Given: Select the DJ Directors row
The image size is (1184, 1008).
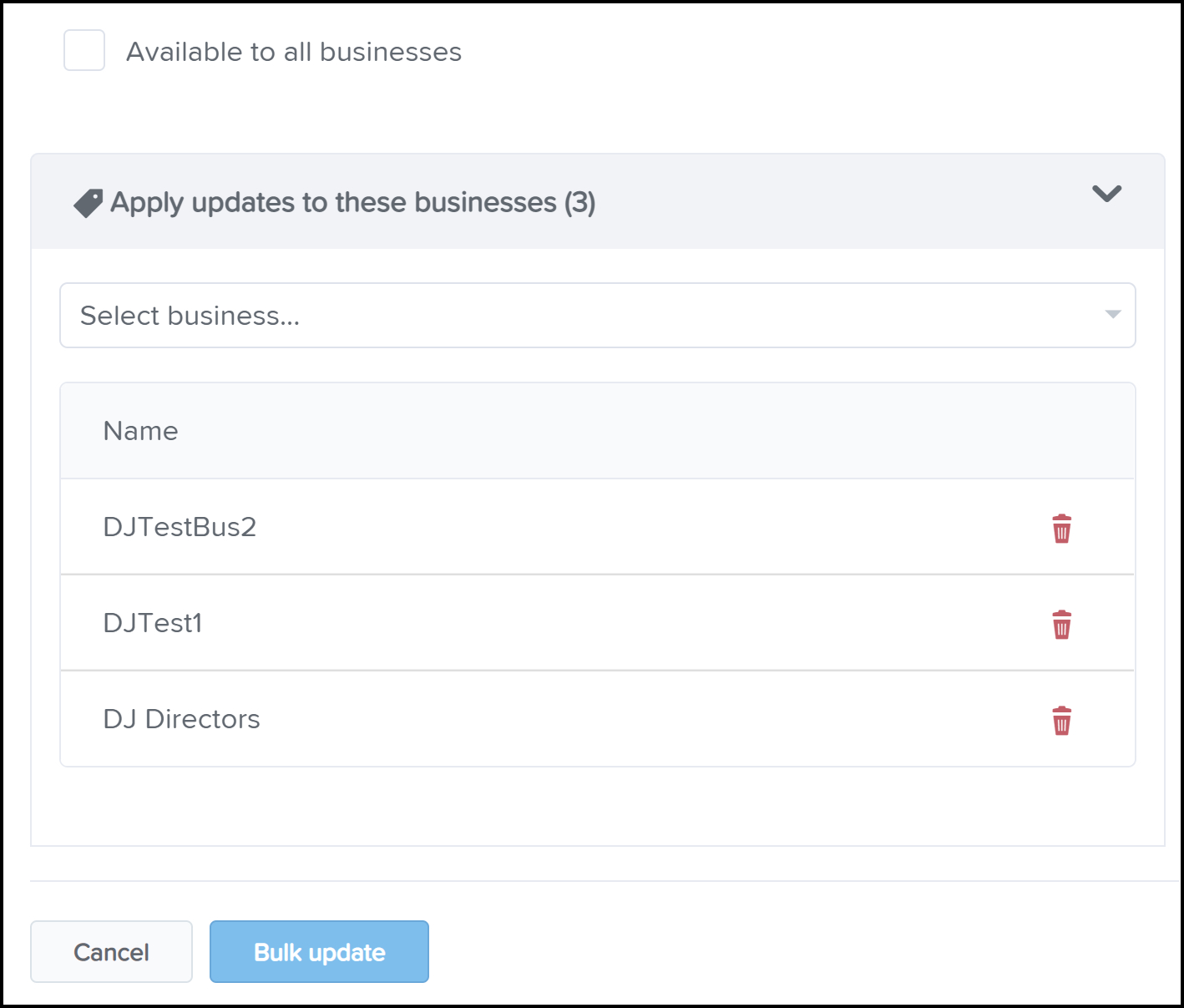Looking at the screenshot, I should [x=598, y=719].
